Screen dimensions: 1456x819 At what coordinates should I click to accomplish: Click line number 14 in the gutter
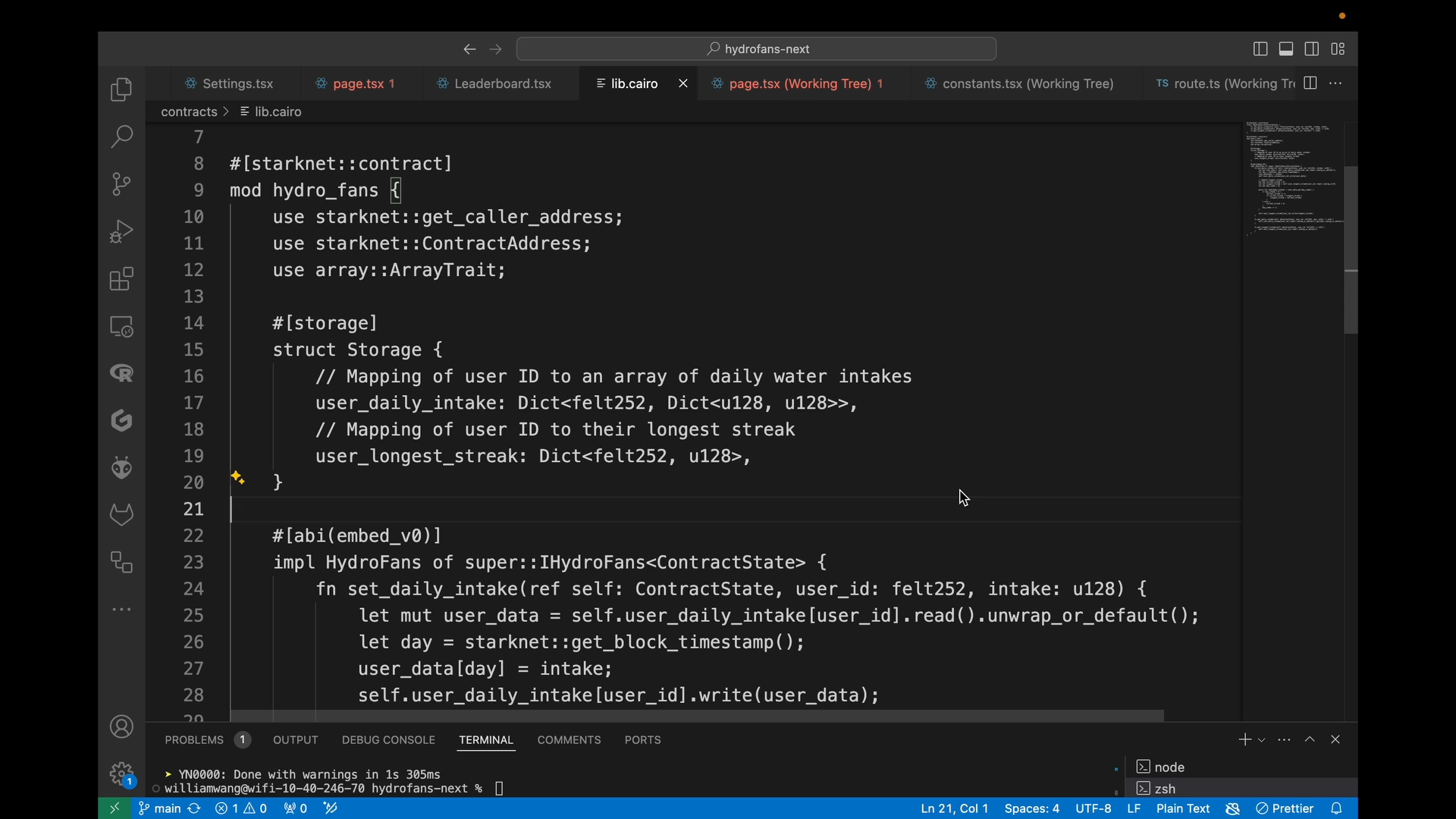(193, 324)
